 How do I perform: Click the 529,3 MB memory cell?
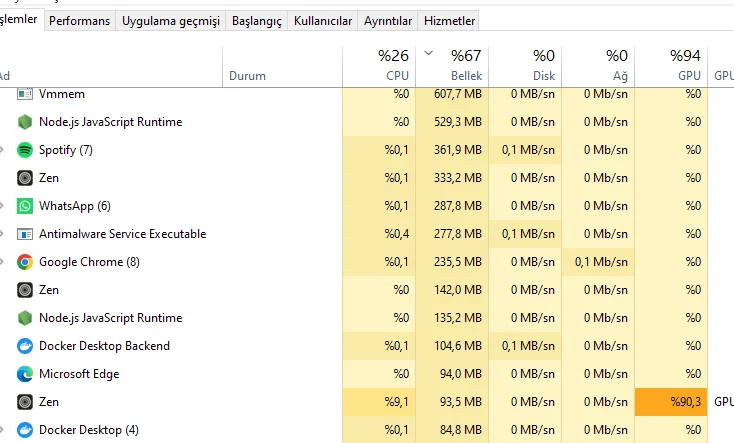pos(452,122)
